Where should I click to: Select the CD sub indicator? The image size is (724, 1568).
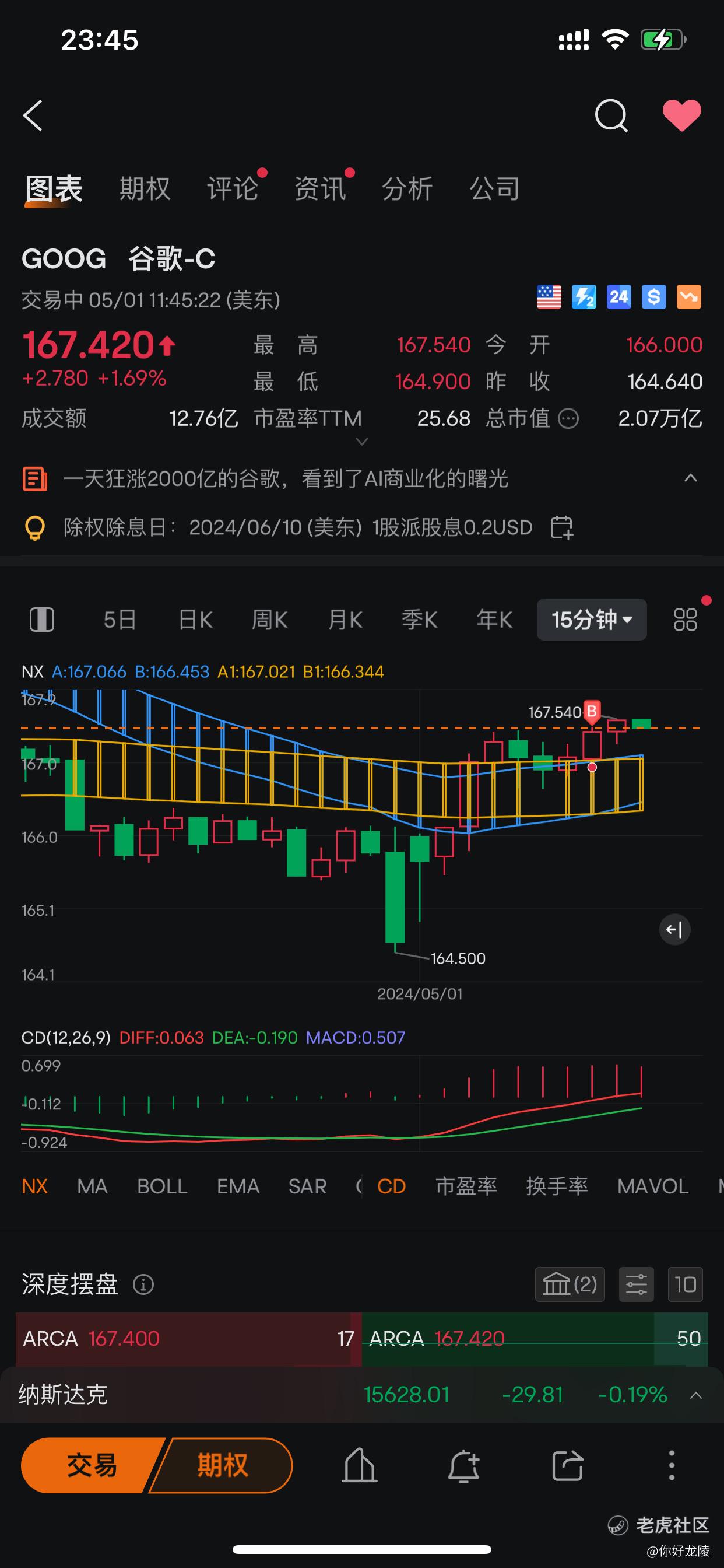391,1186
